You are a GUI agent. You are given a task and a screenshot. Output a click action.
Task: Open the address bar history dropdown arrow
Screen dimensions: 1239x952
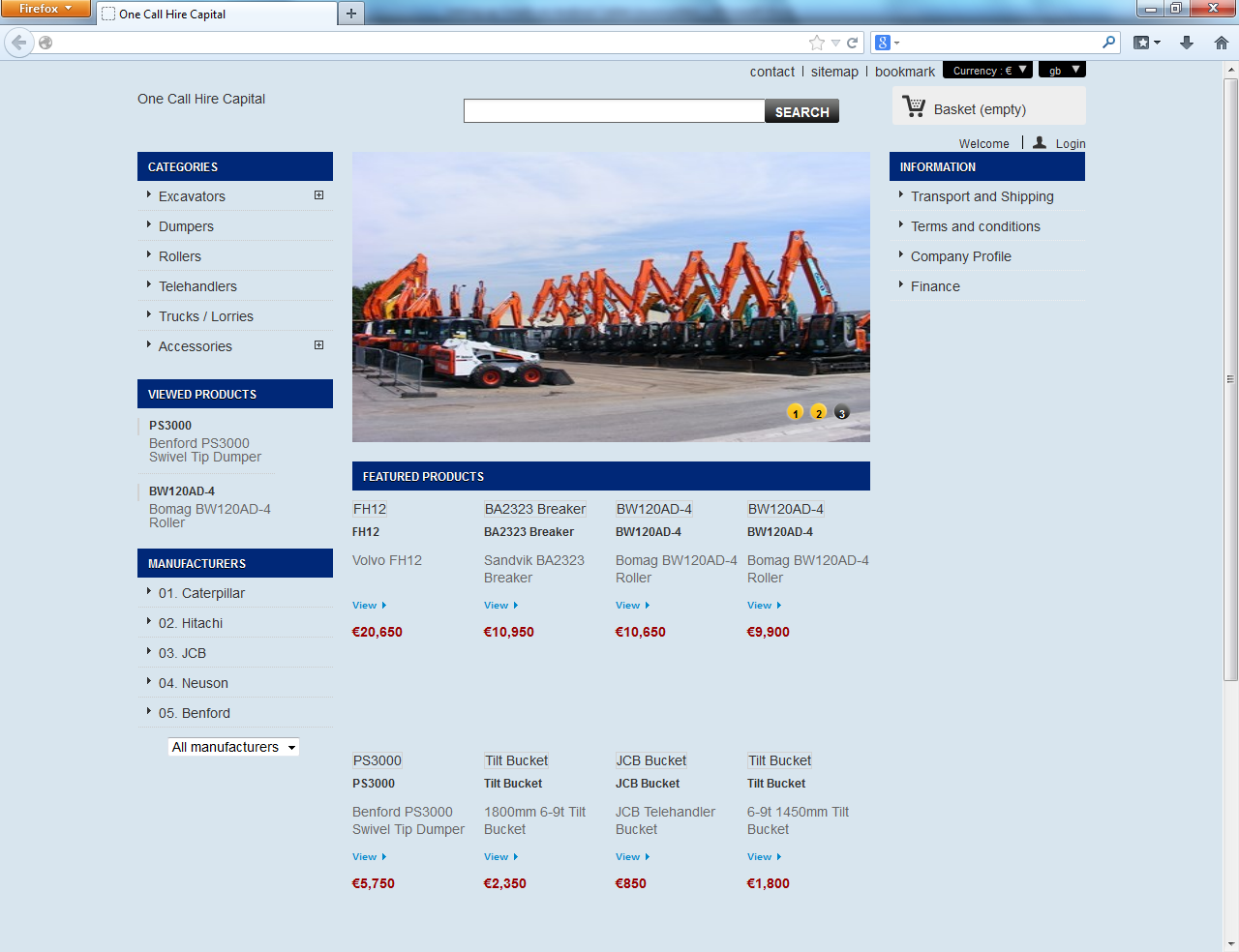click(x=835, y=43)
